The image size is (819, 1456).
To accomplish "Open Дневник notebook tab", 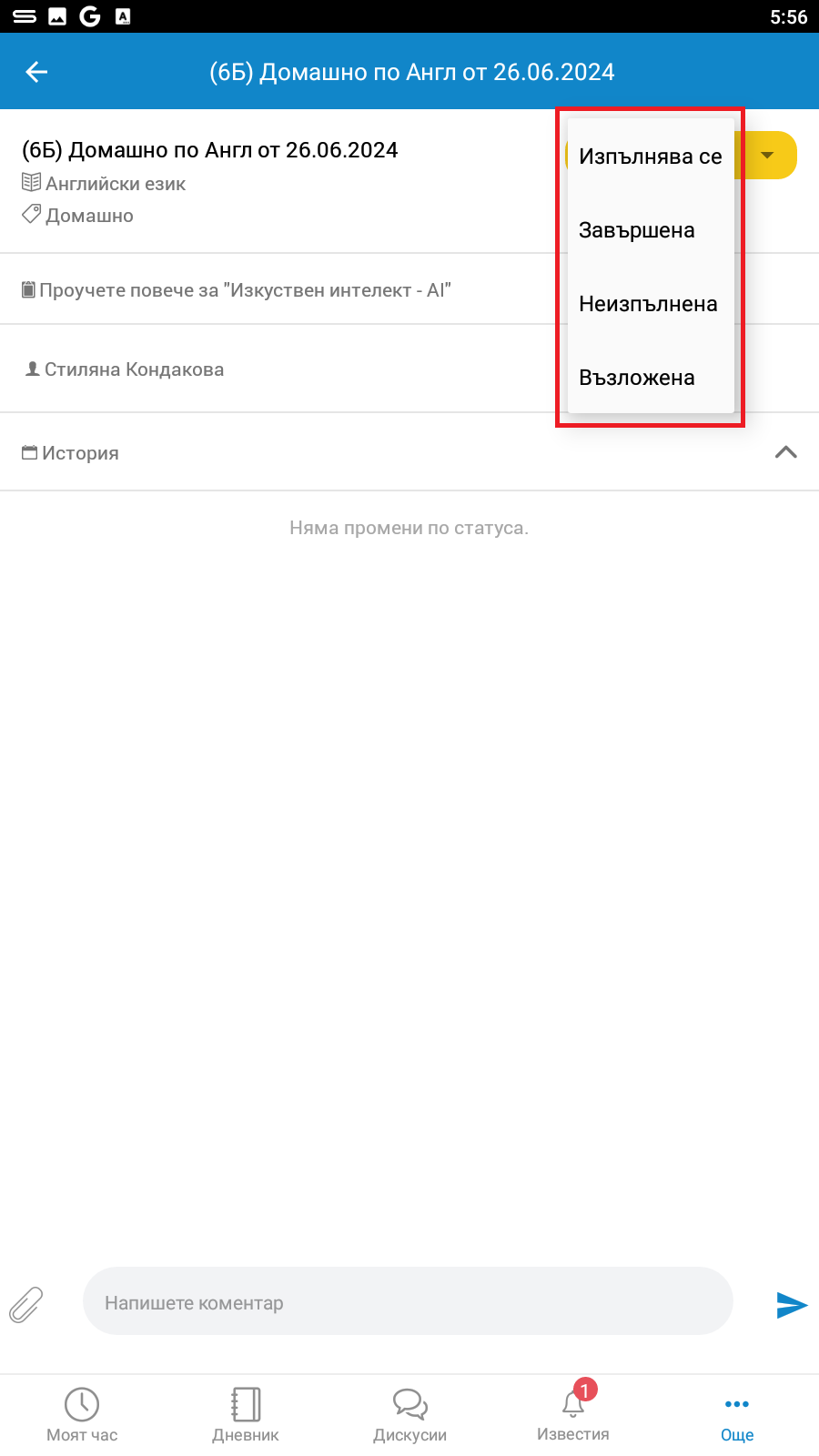I will 246,1415.
